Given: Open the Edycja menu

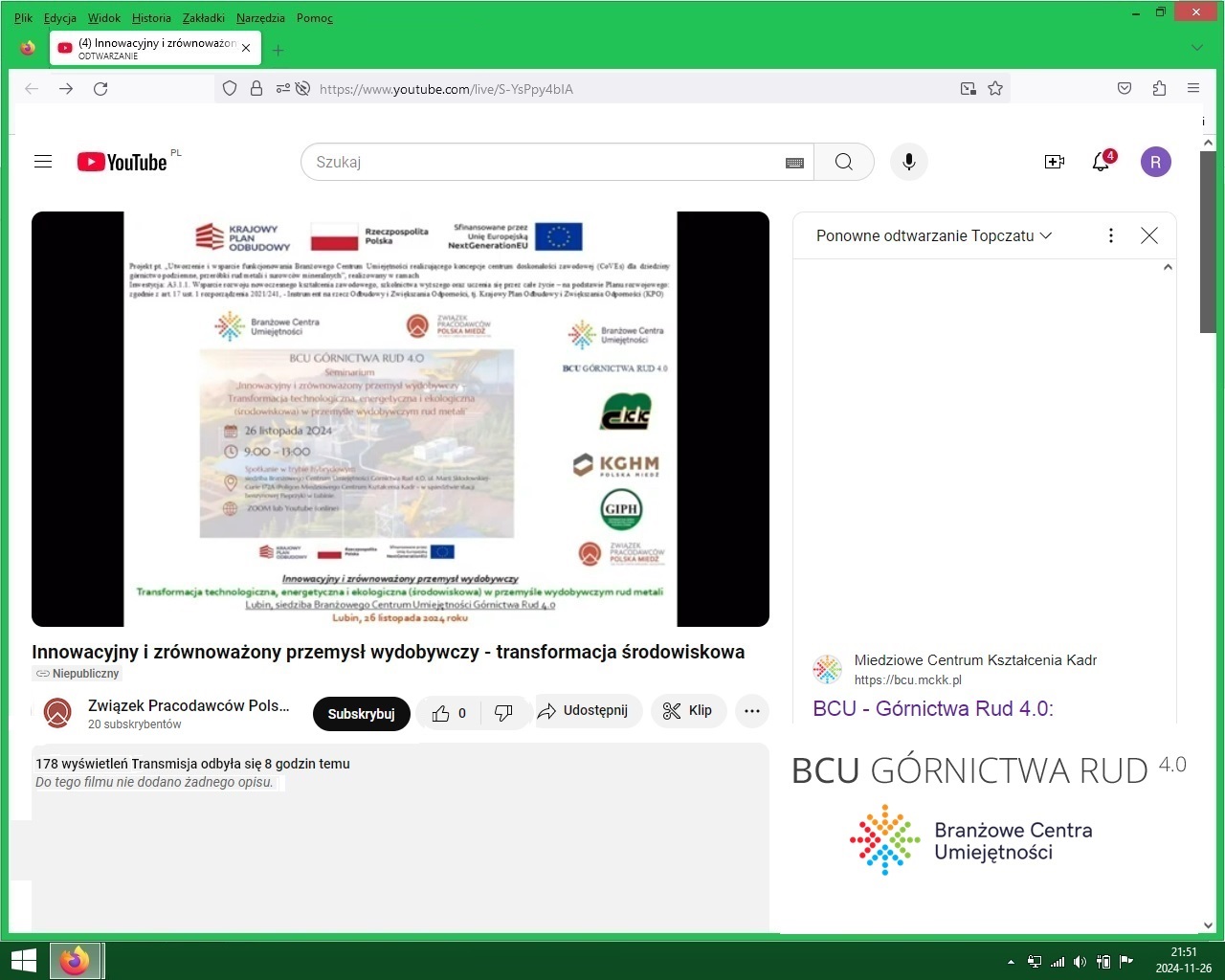Looking at the screenshot, I should click(60, 17).
